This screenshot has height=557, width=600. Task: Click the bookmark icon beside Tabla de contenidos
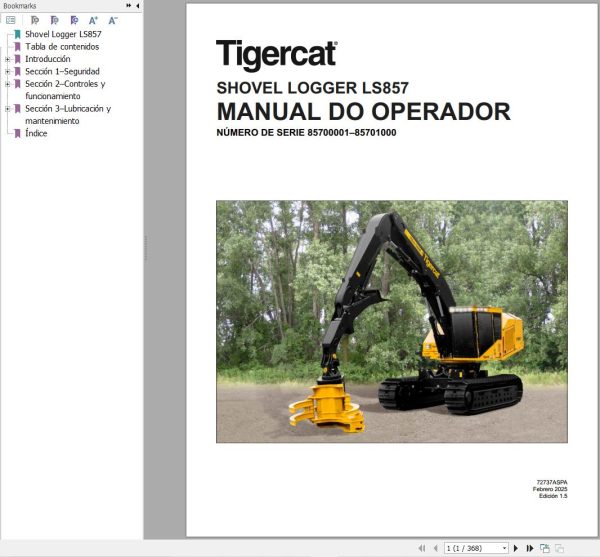click(17, 47)
